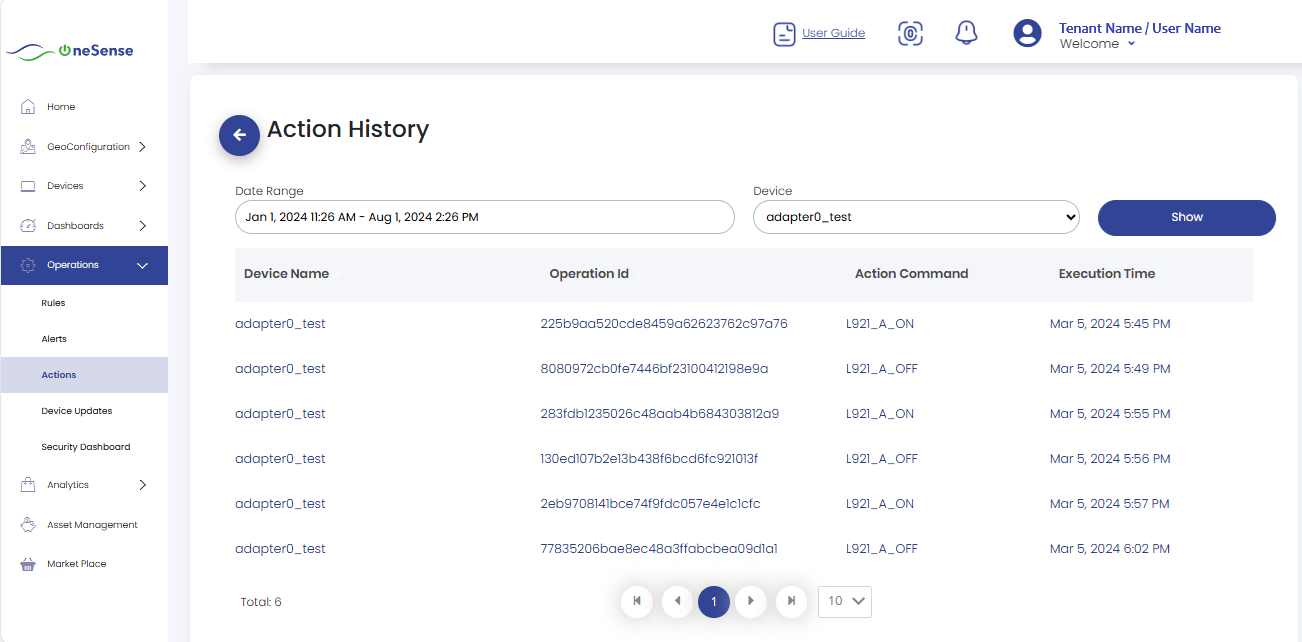Click the previous page arrow
Screen dimensions: 1302x642
coord(677,601)
